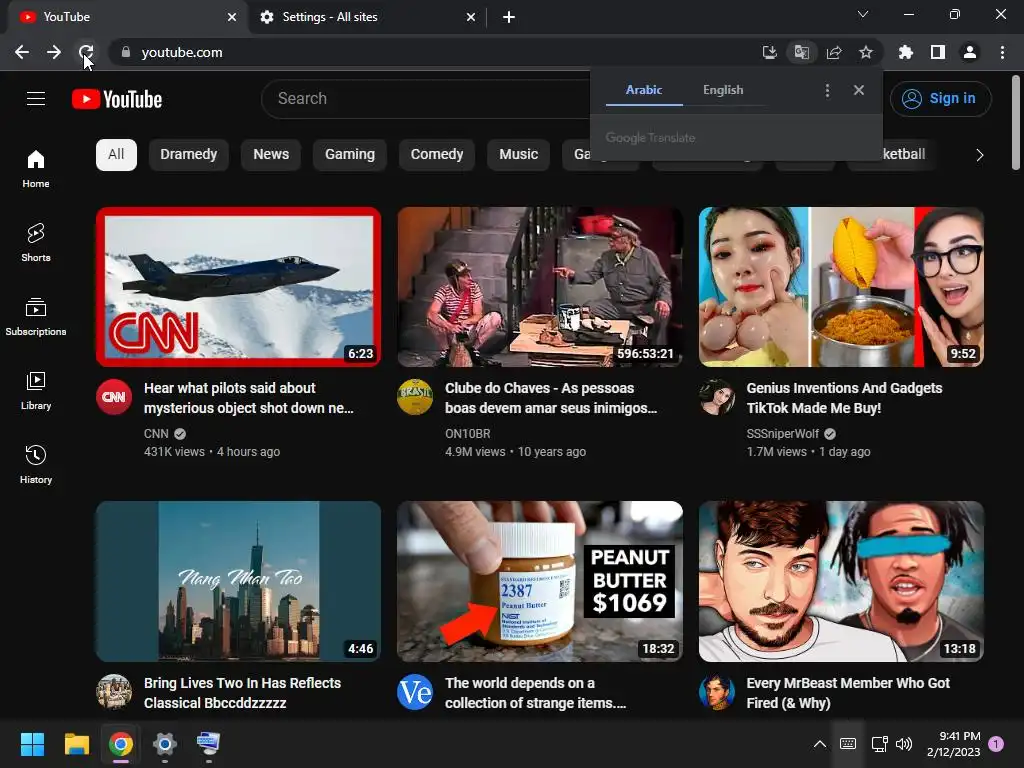Select the English tab in translate popup
Image resolution: width=1024 pixels, height=768 pixels.
coord(723,90)
